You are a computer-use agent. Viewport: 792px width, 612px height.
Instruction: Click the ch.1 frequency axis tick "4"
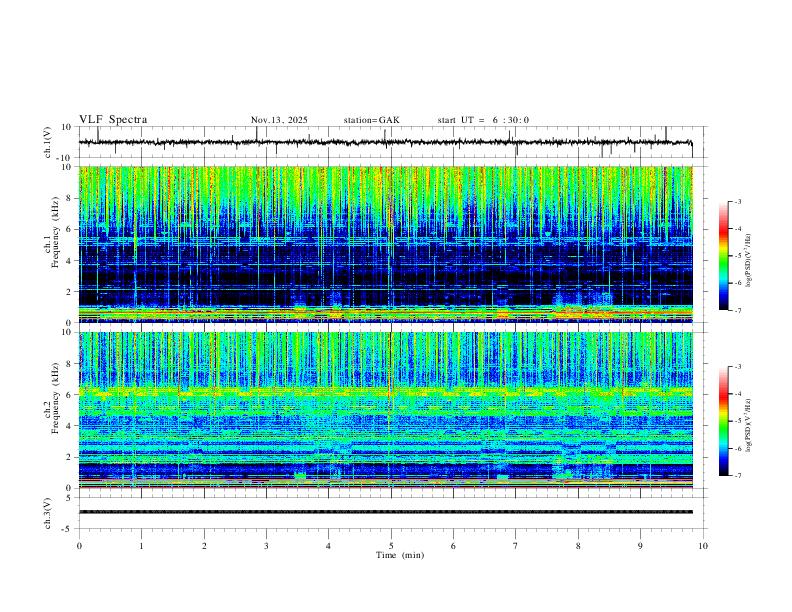(x=71, y=261)
